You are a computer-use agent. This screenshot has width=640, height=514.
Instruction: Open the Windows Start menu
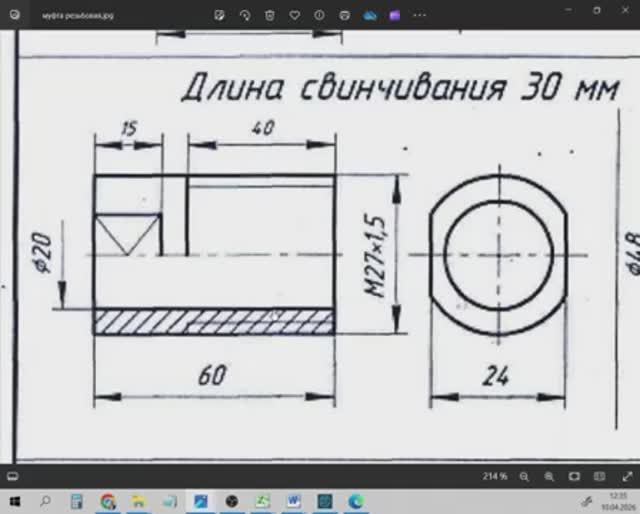point(15,501)
